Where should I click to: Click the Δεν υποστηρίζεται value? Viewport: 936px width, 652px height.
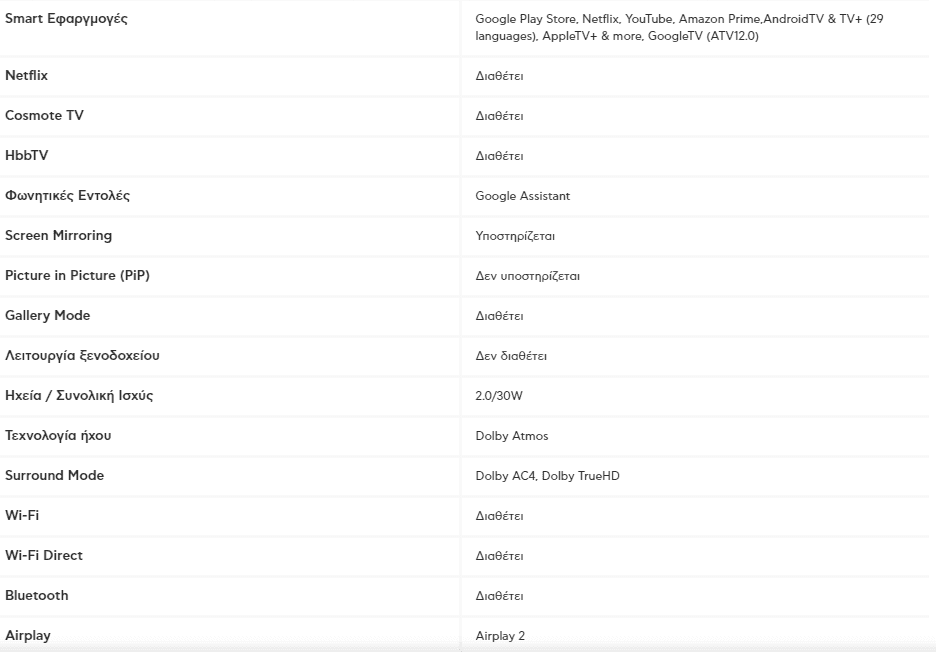pos(527,276)
